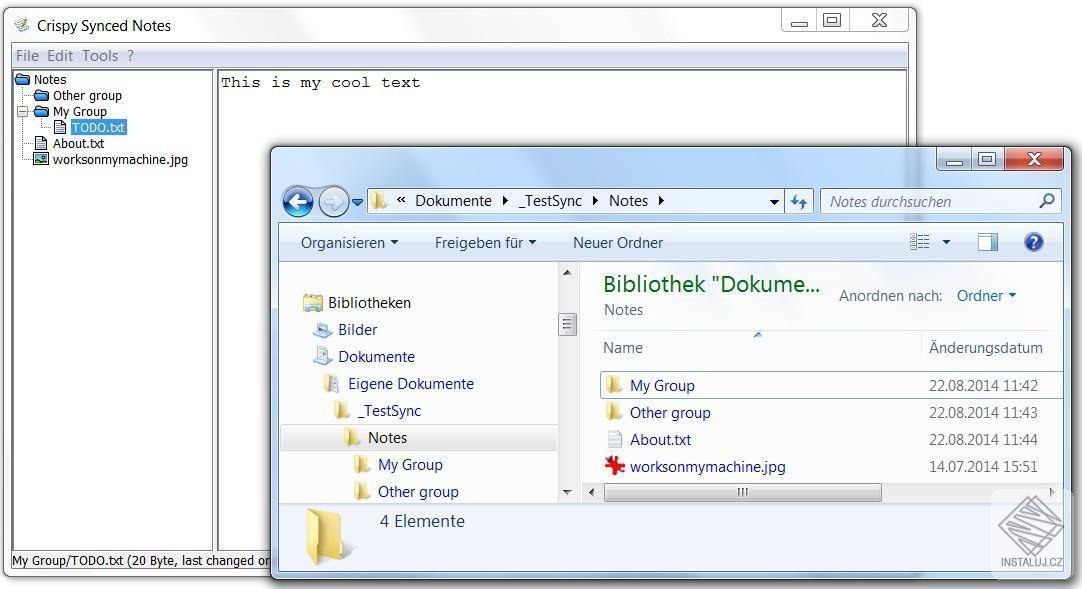
Task: Select About.txt in the notes tree
Action: tap(78, 143)
